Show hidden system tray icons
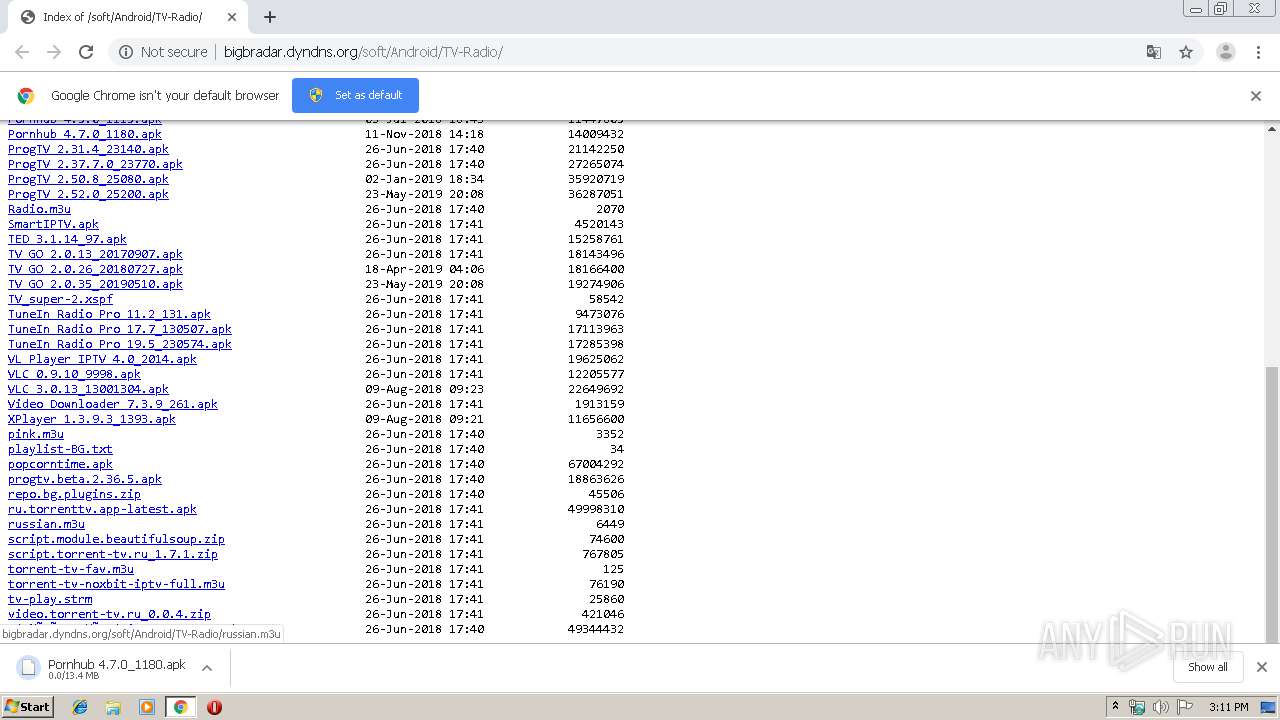 click(1115, 707)
